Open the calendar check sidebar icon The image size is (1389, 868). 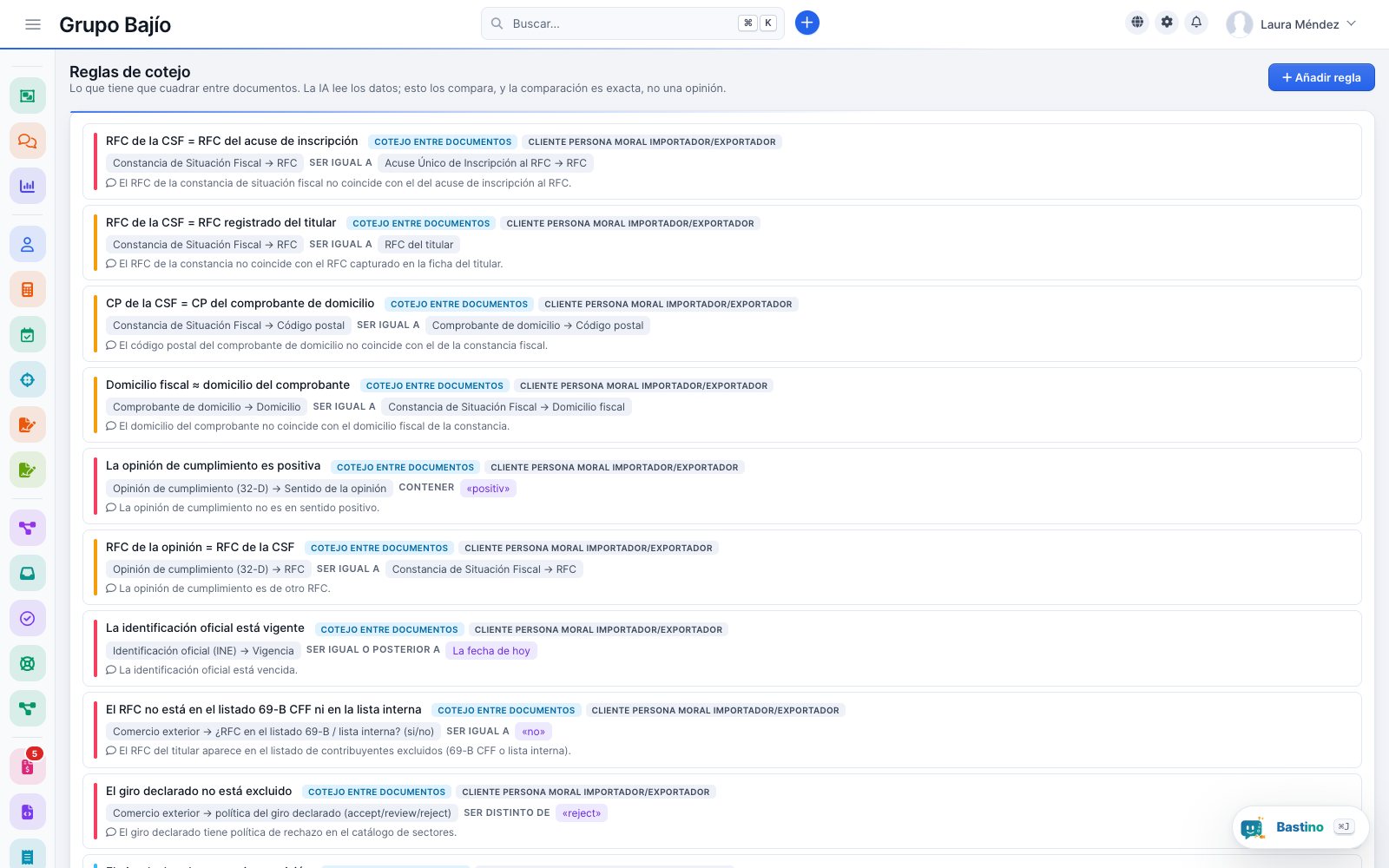tap(28, 335)
